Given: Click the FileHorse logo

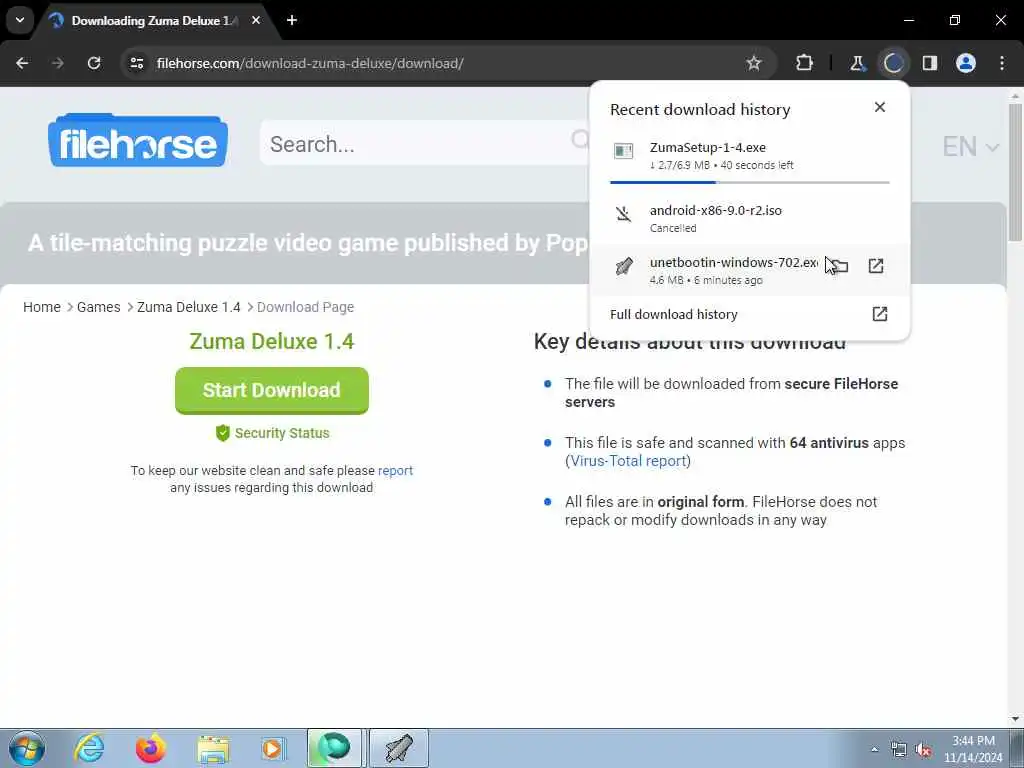Looking at the screenshot, I should 138,140.
